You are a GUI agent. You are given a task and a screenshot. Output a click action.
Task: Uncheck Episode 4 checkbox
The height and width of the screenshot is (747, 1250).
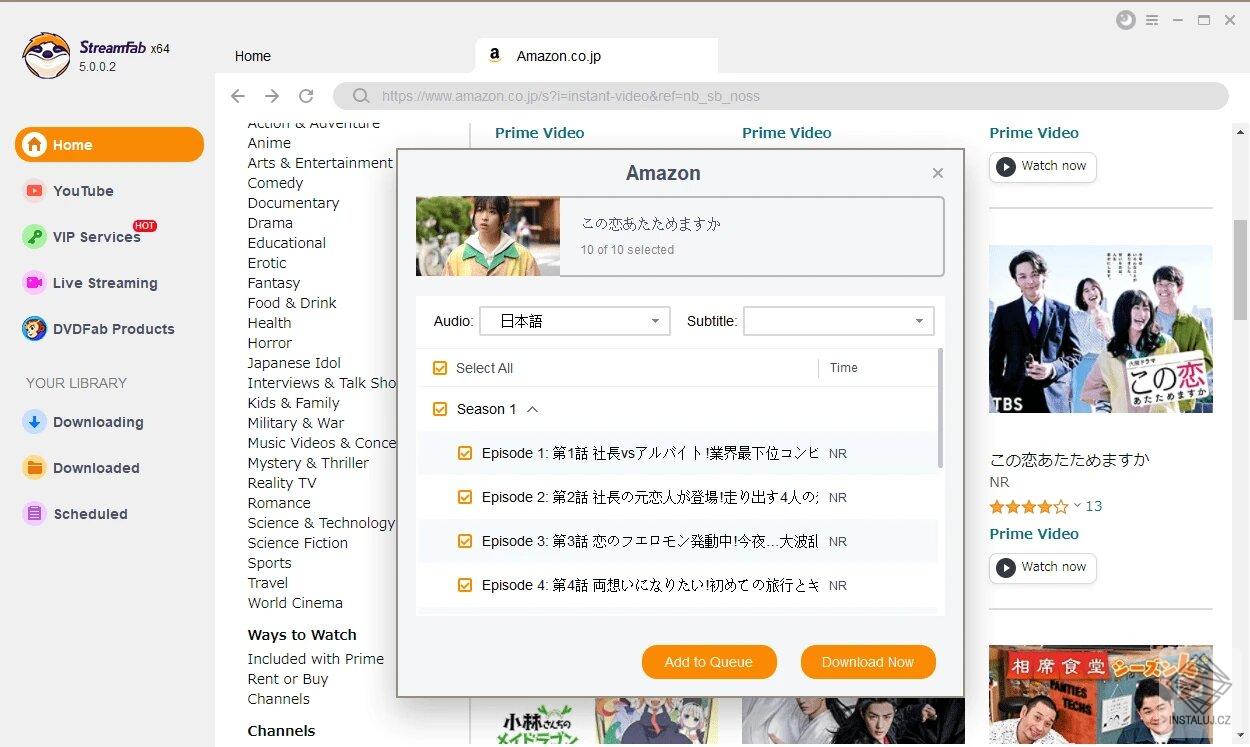[464, 585]
